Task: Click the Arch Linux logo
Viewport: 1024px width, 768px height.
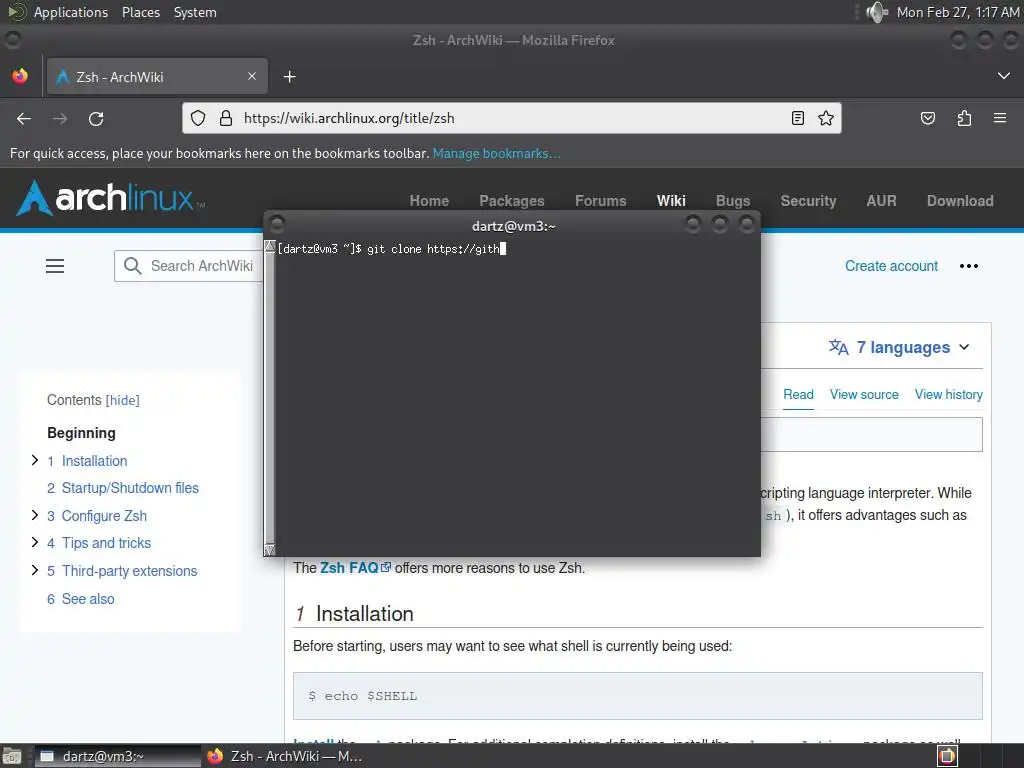Action: (x=110, y=198)
